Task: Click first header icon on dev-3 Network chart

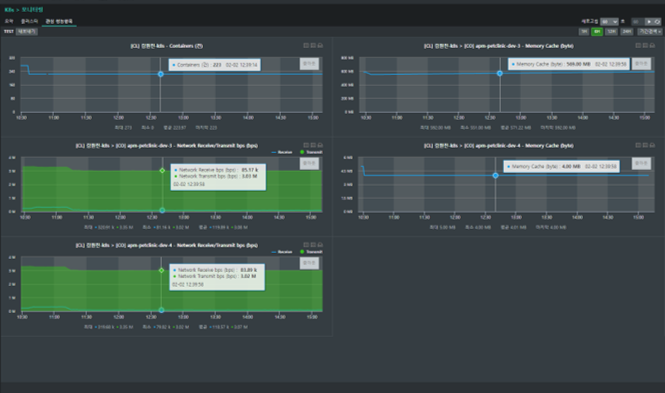Action: [x=306, y=145]
